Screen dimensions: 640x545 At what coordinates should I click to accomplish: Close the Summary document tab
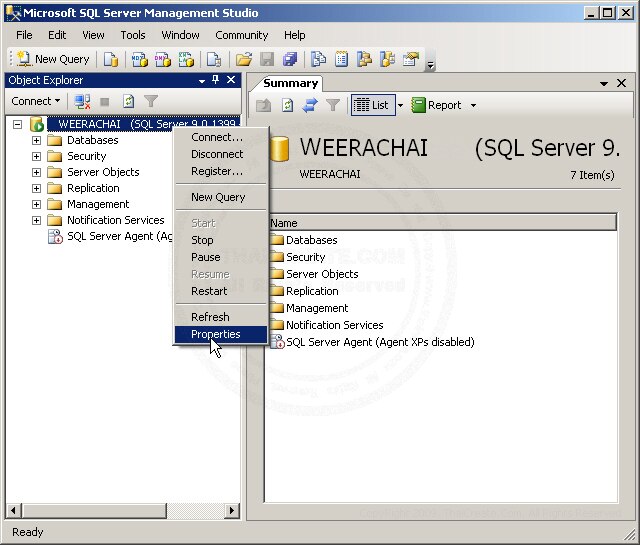[x=622, y=83]
